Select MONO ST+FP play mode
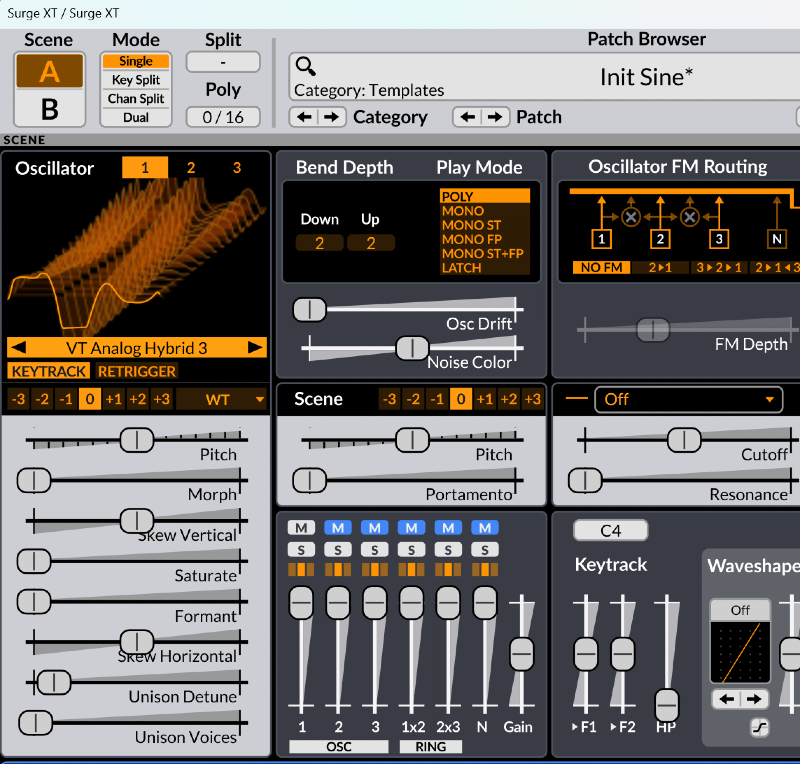800x764 pixels. pyautogui.click(x=483, y=254)
